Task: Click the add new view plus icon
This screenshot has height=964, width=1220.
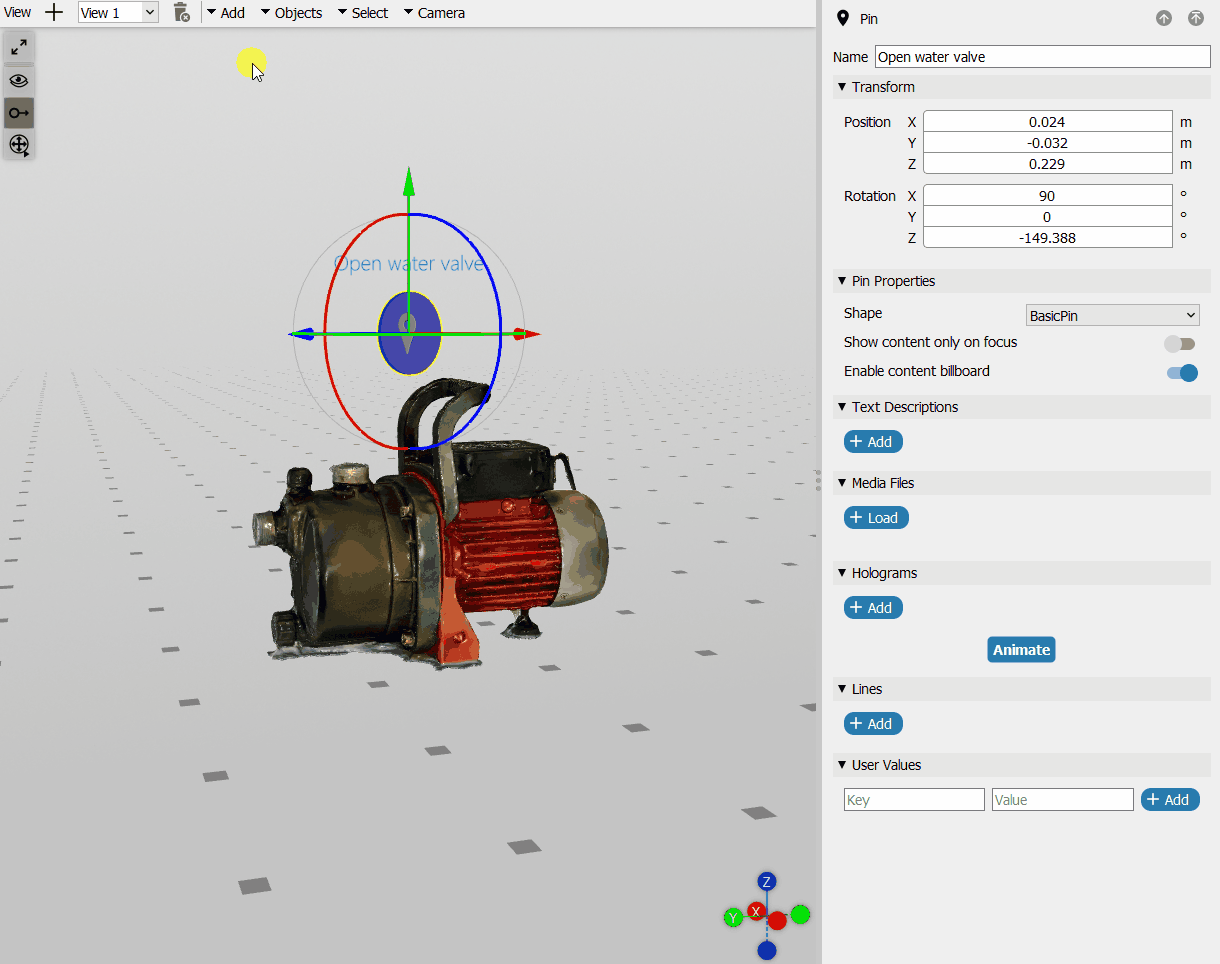Action: click(55, 13)
